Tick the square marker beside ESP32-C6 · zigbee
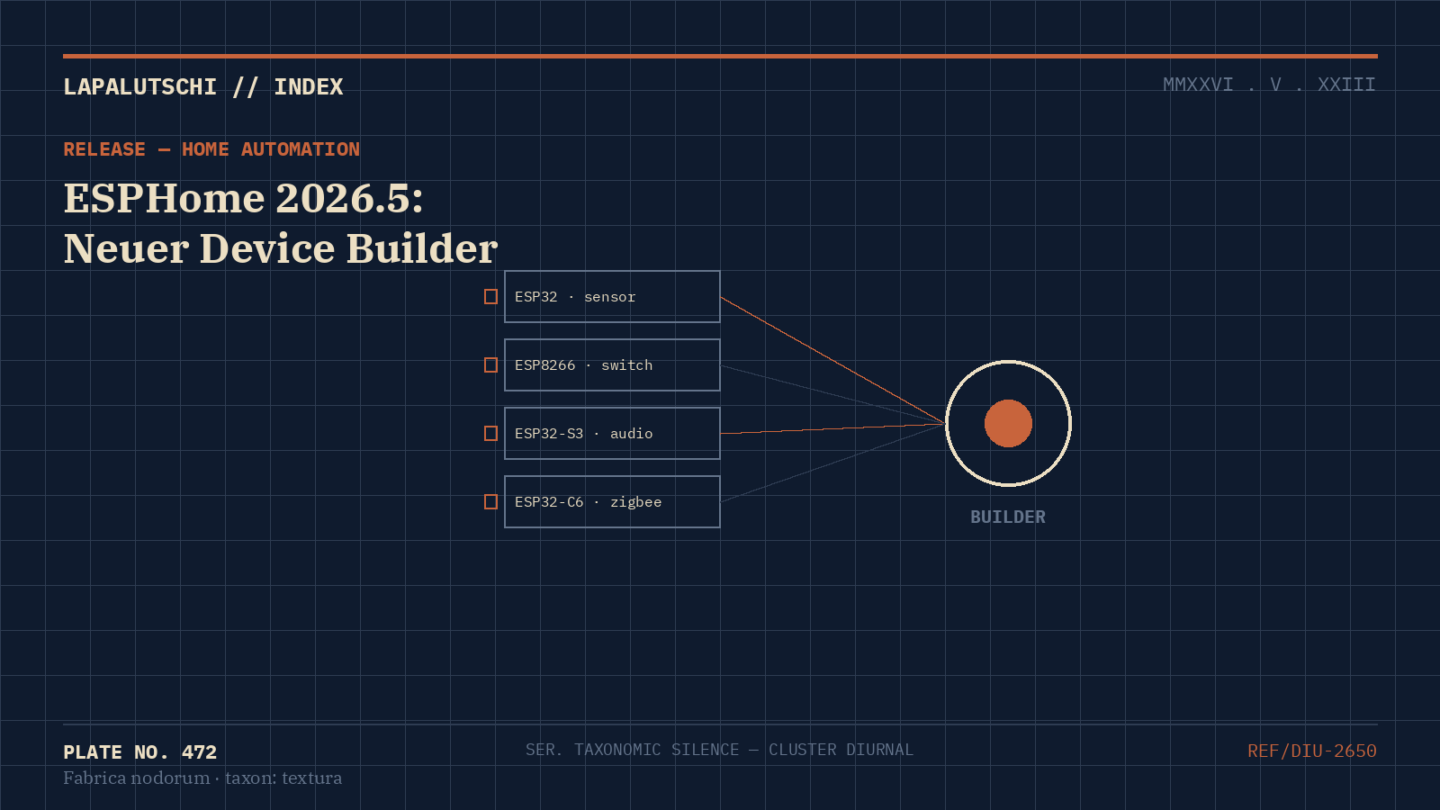 click(490, 502)
